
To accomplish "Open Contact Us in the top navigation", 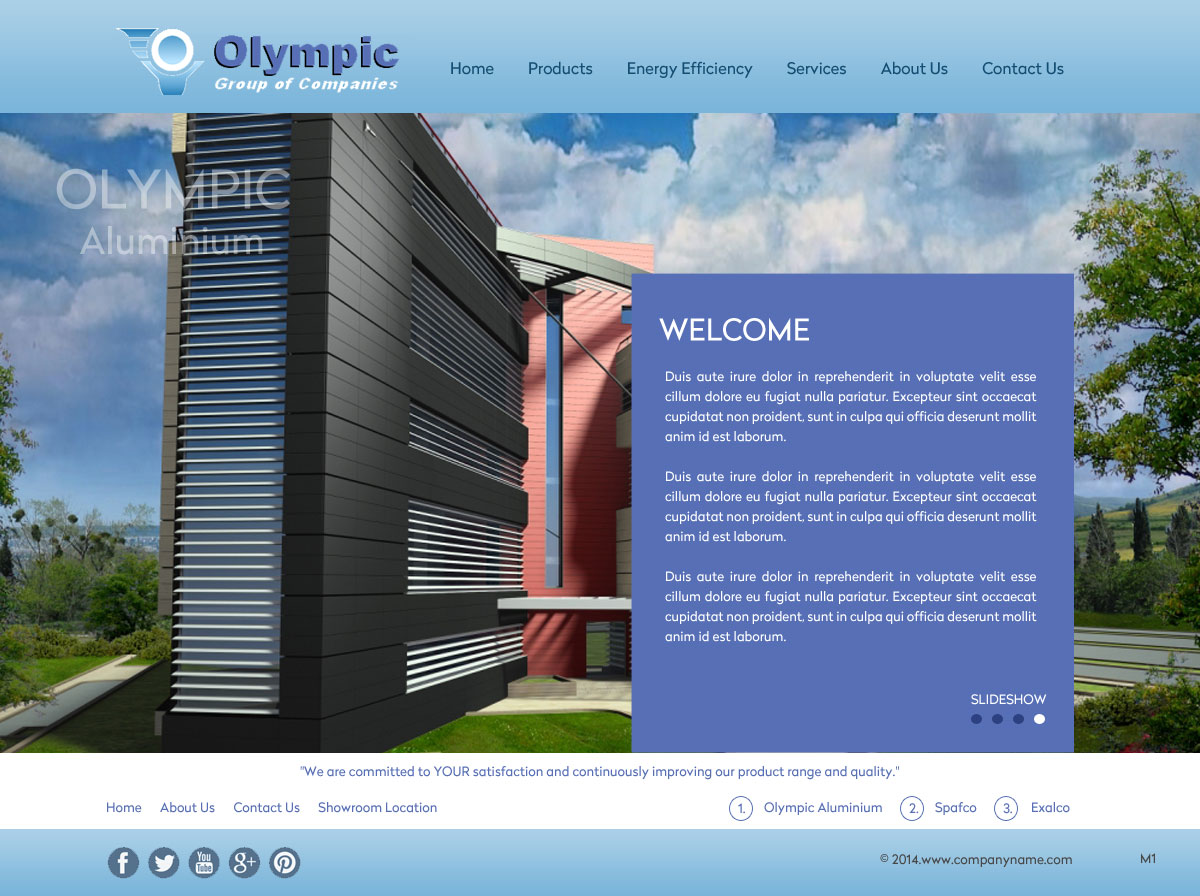I will tap(1023, 69).
